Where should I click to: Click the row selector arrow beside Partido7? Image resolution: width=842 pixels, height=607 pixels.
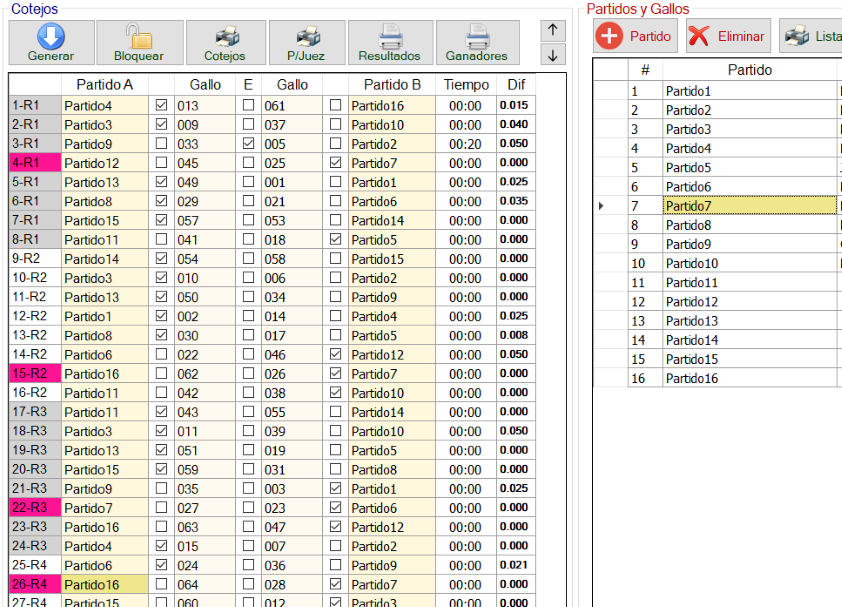coord(601,206)
